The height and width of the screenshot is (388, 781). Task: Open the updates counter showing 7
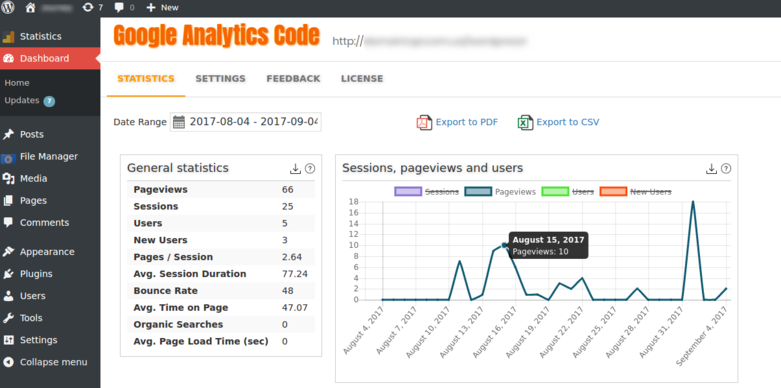93,7
